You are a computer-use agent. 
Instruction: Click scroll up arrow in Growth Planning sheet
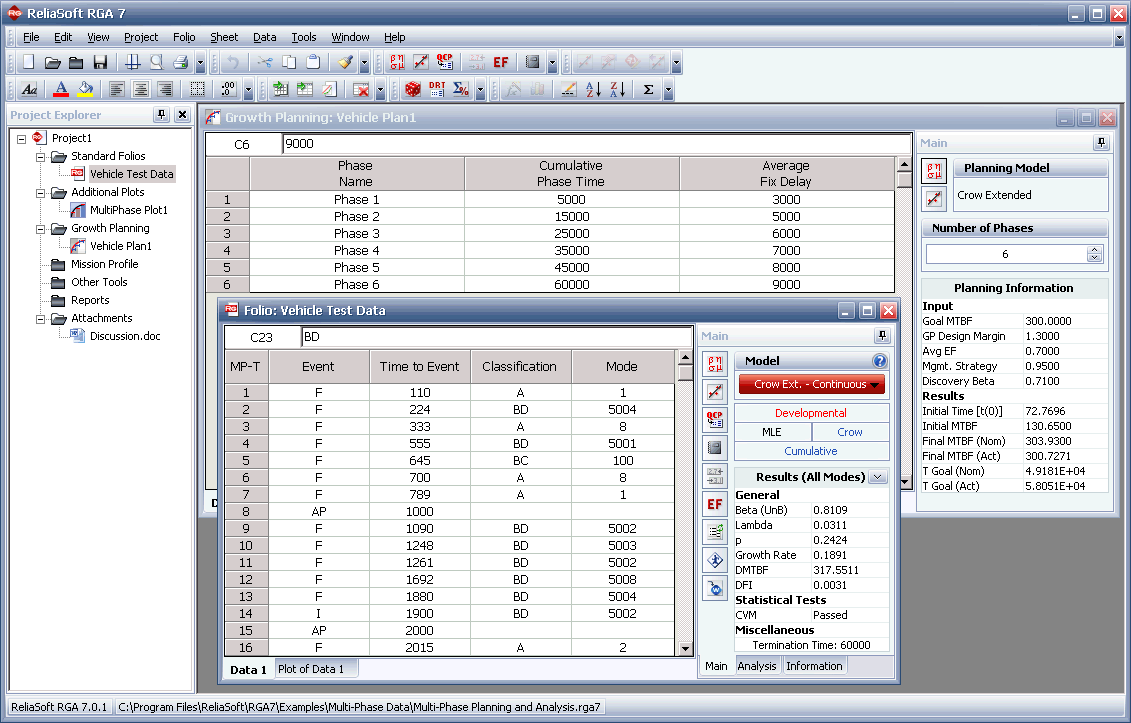click(904, 165)
